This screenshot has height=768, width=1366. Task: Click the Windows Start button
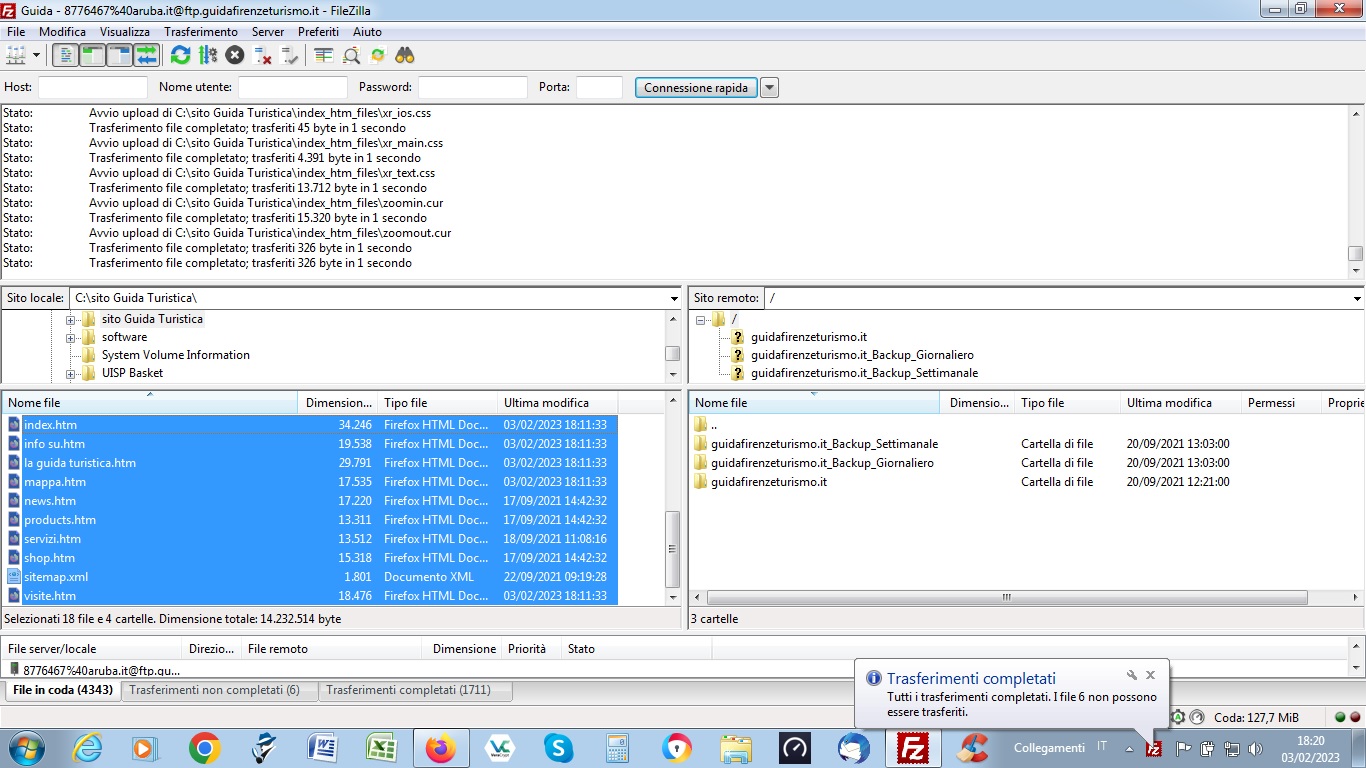tap(27, 748)
